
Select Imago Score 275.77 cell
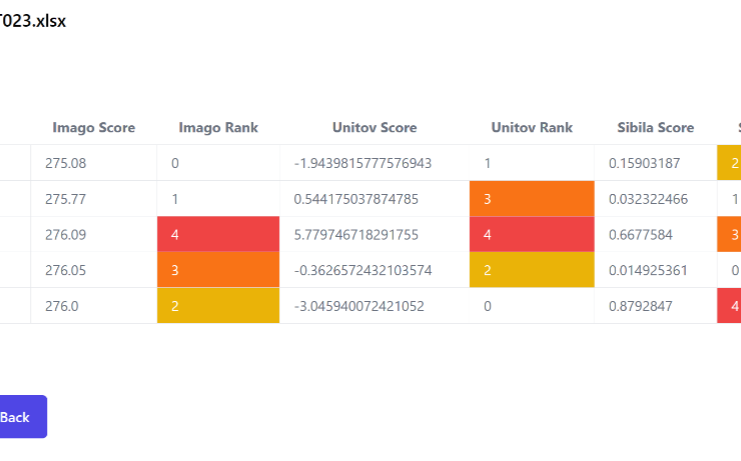(x=94, y=199)
